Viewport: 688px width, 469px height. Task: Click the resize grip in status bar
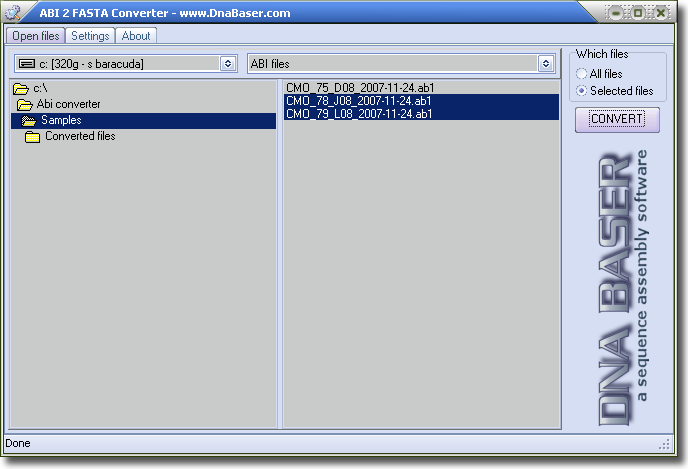(664, 444)
